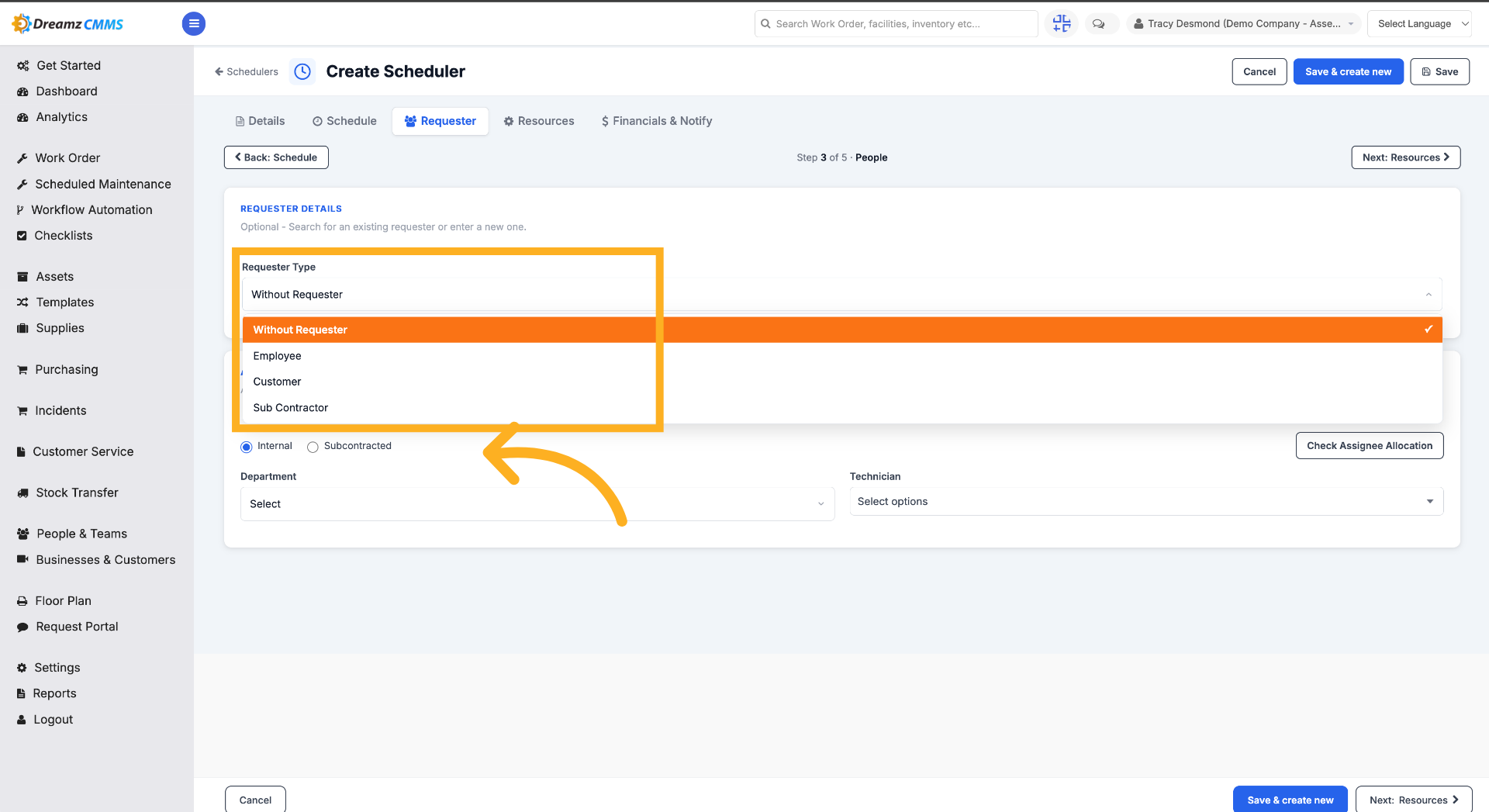The image size is (1489, 812).
Task: Click the bottom Cancel button
Action: [x=255, y=800]
